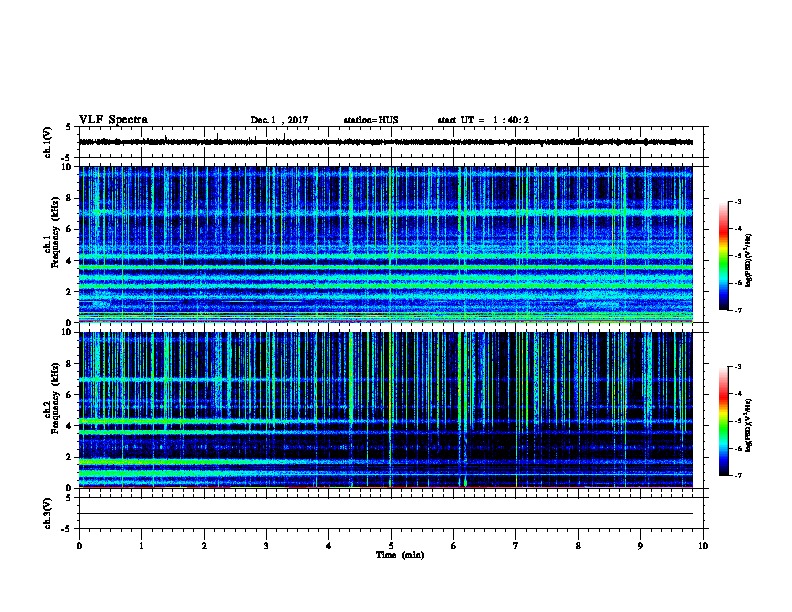Click the time axis tick label '2'
Screen dimensions: 792x612
204,546
